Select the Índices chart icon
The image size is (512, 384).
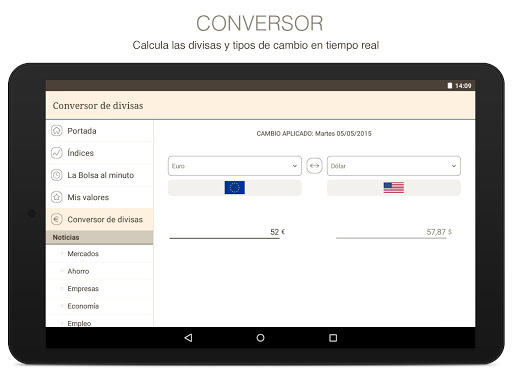tap(57, 153)
